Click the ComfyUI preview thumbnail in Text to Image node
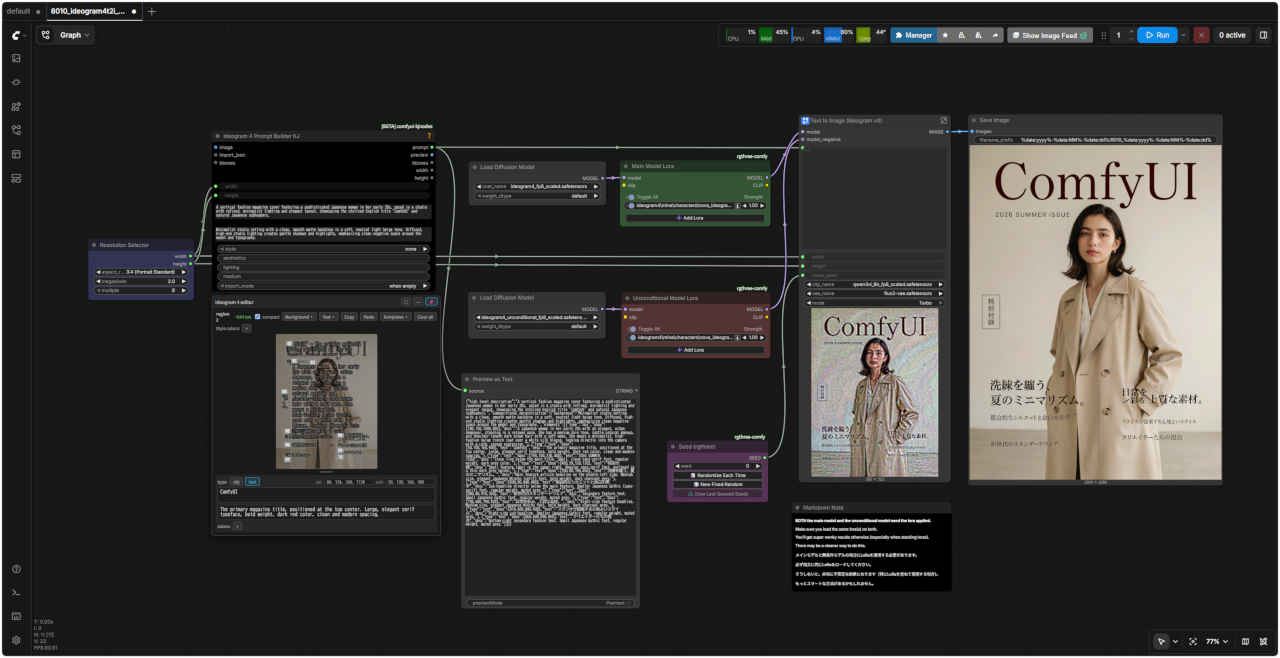The width and height of the screenshot is (1280, 658). [875, 392]
